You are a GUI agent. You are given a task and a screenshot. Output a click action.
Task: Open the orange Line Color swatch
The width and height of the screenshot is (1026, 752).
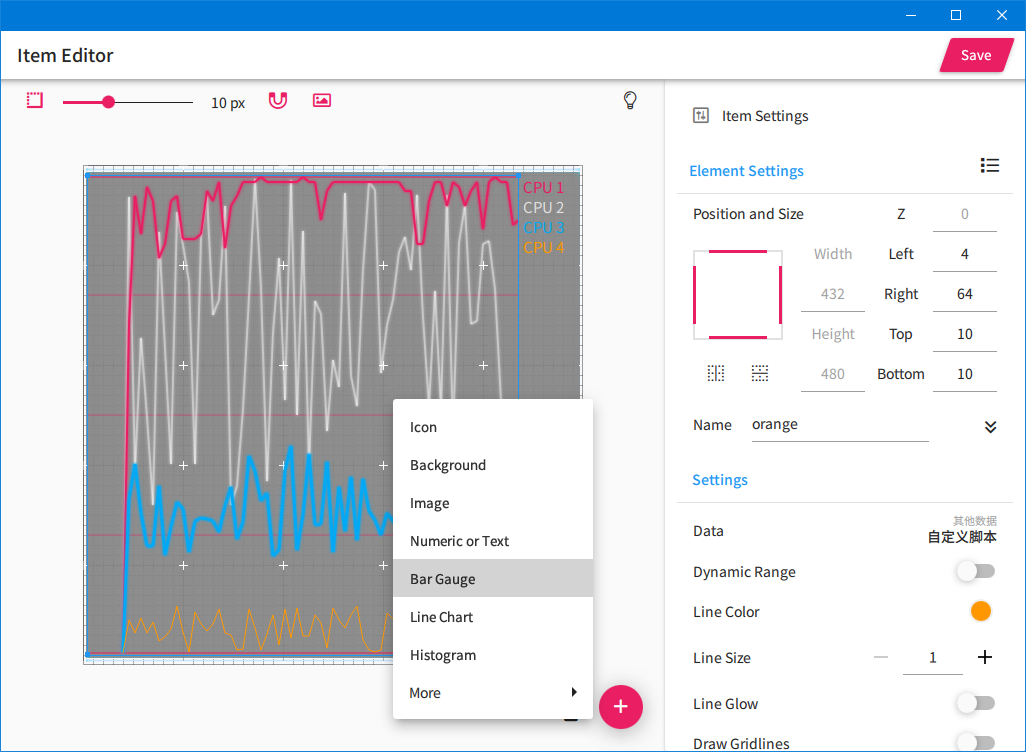coord(980,611)
